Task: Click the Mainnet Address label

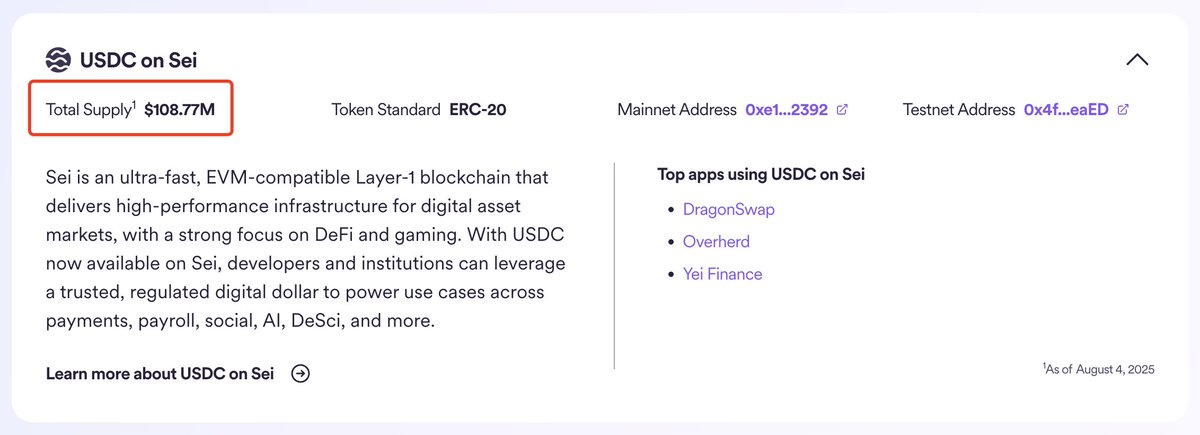Action: click(x=677, y=110)
